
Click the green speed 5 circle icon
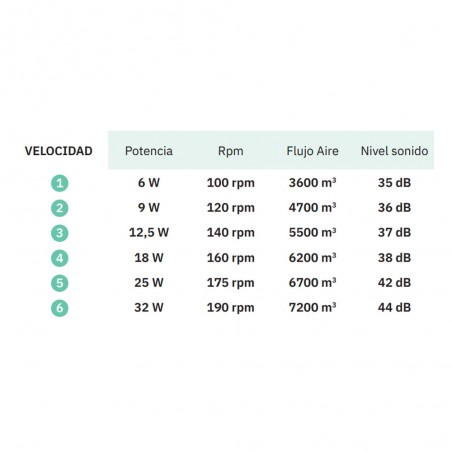[60, 283]
